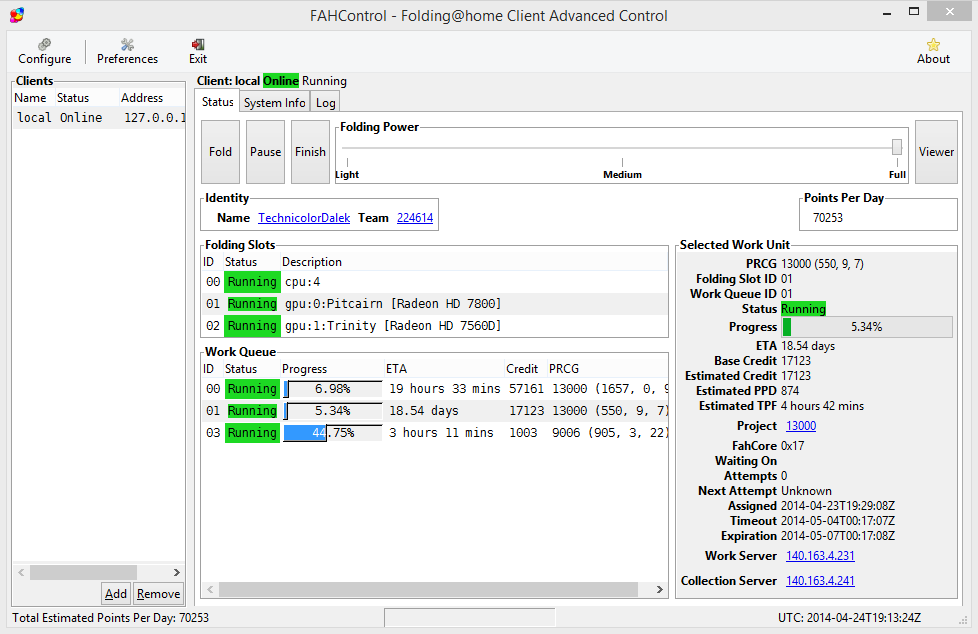Viewport: 978px width, 634px height.
Task: Click Work Queue scroll right arrow
Action: (660, 589)
